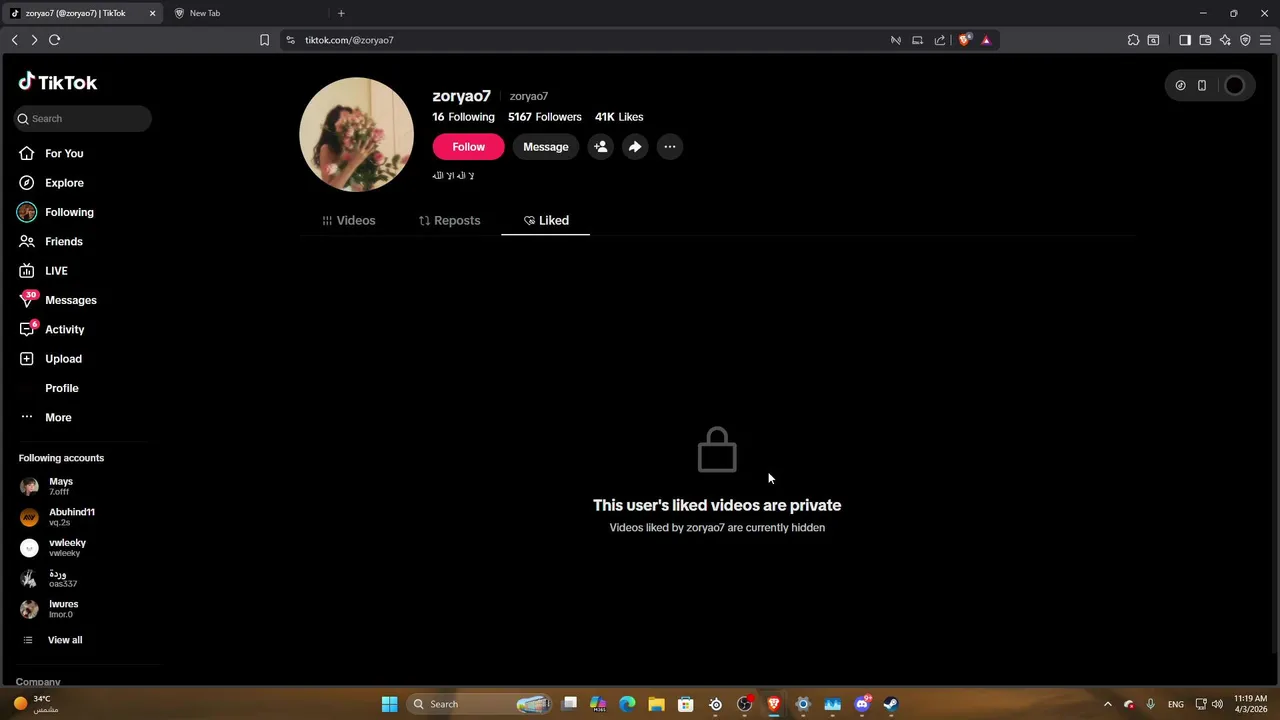Click the address bar URL
Viewport: 1280px width, 720px height.
pyautogui.click(x=349, y=40)
